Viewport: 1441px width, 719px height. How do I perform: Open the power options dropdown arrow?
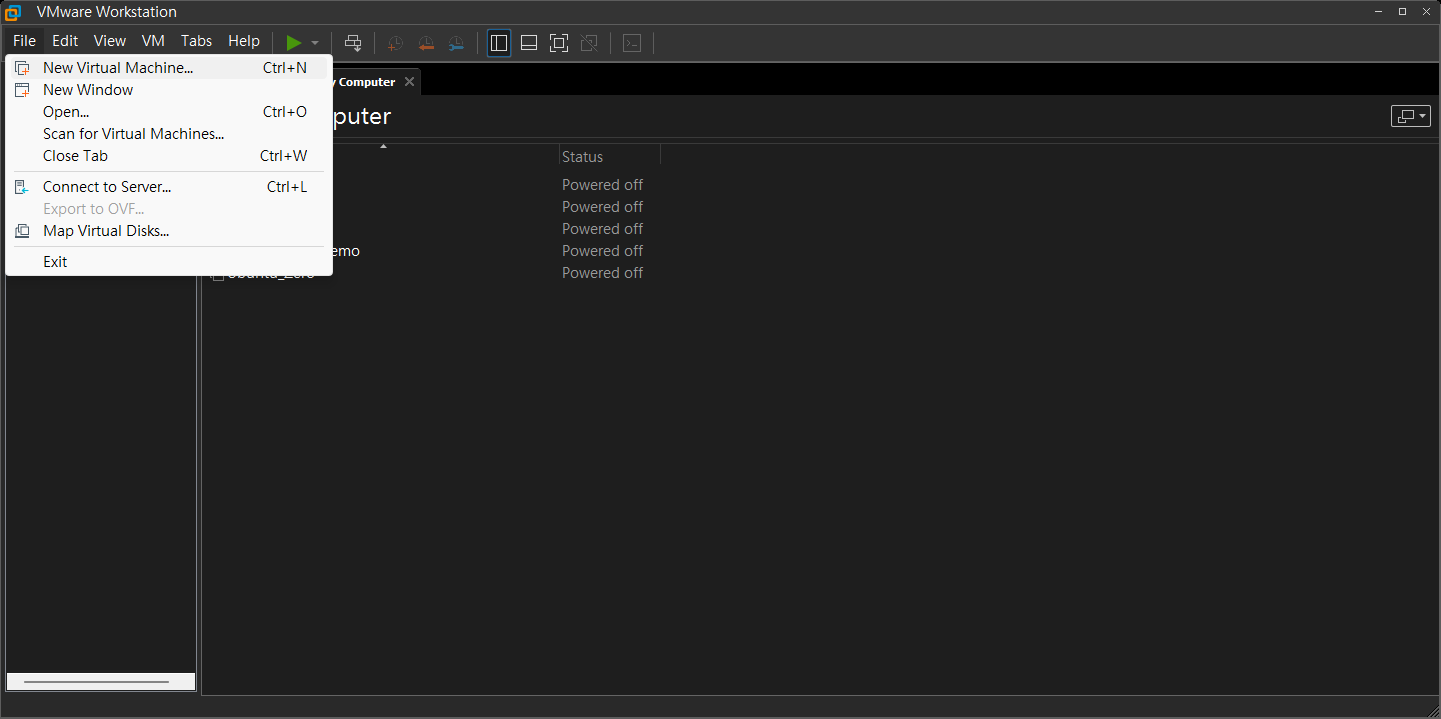pos(315,43)
